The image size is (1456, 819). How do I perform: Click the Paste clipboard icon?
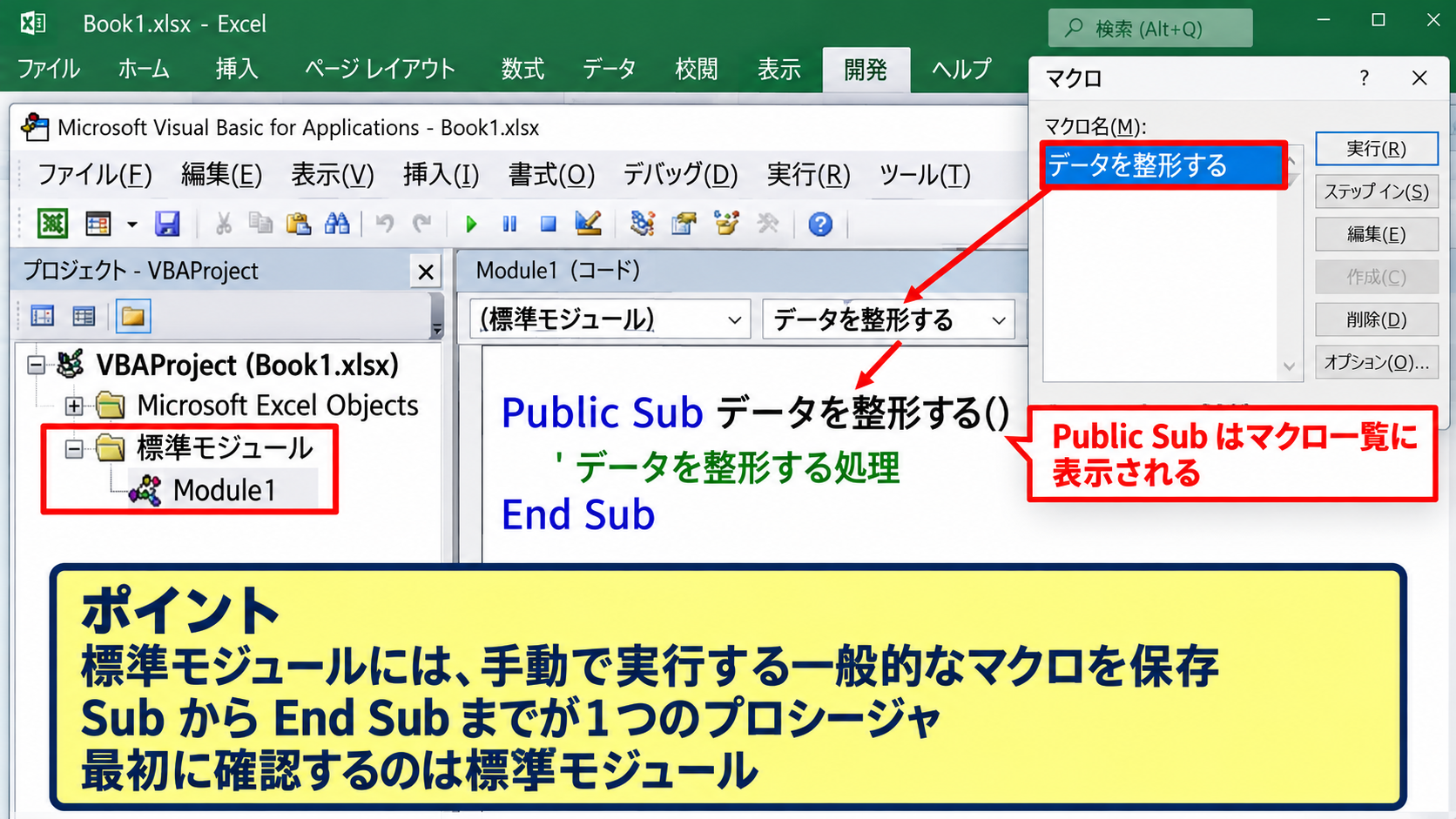click(x=299, y=224)
